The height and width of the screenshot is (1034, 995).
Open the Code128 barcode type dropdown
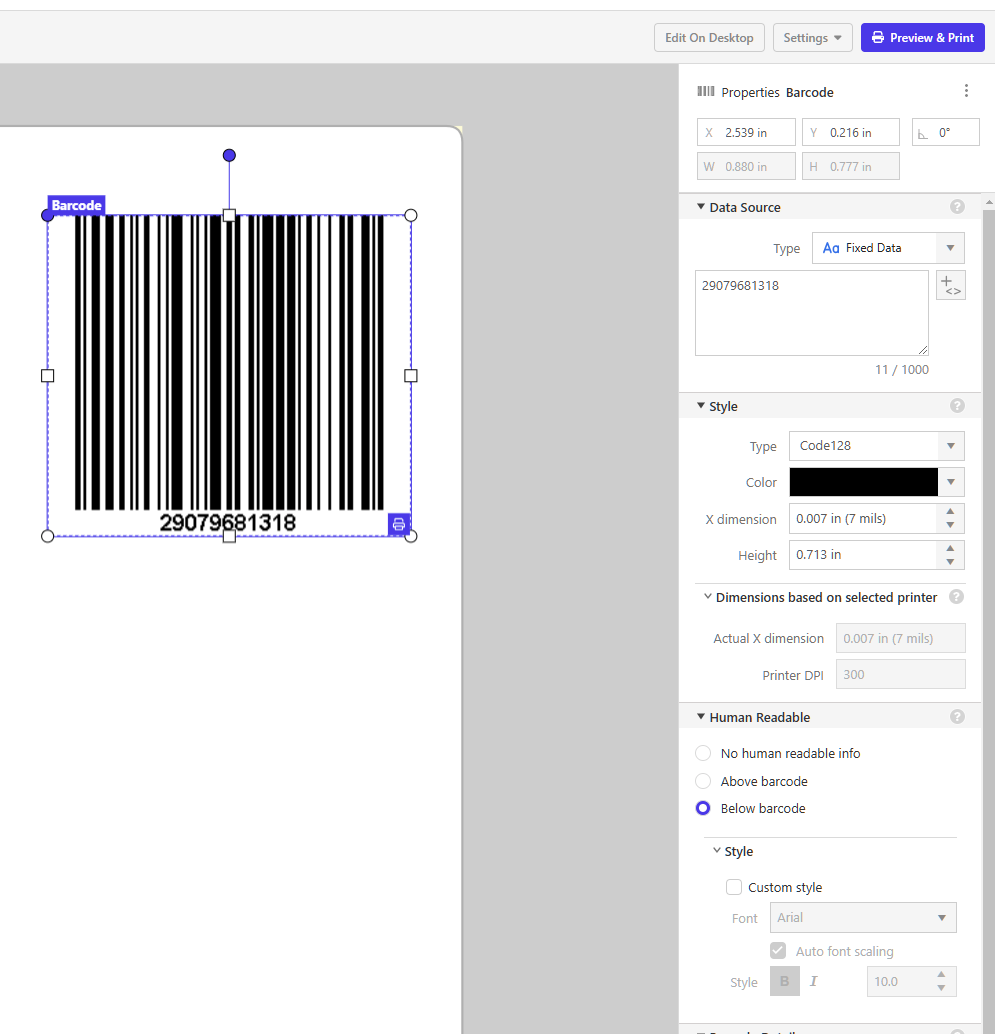click(876, 446)
